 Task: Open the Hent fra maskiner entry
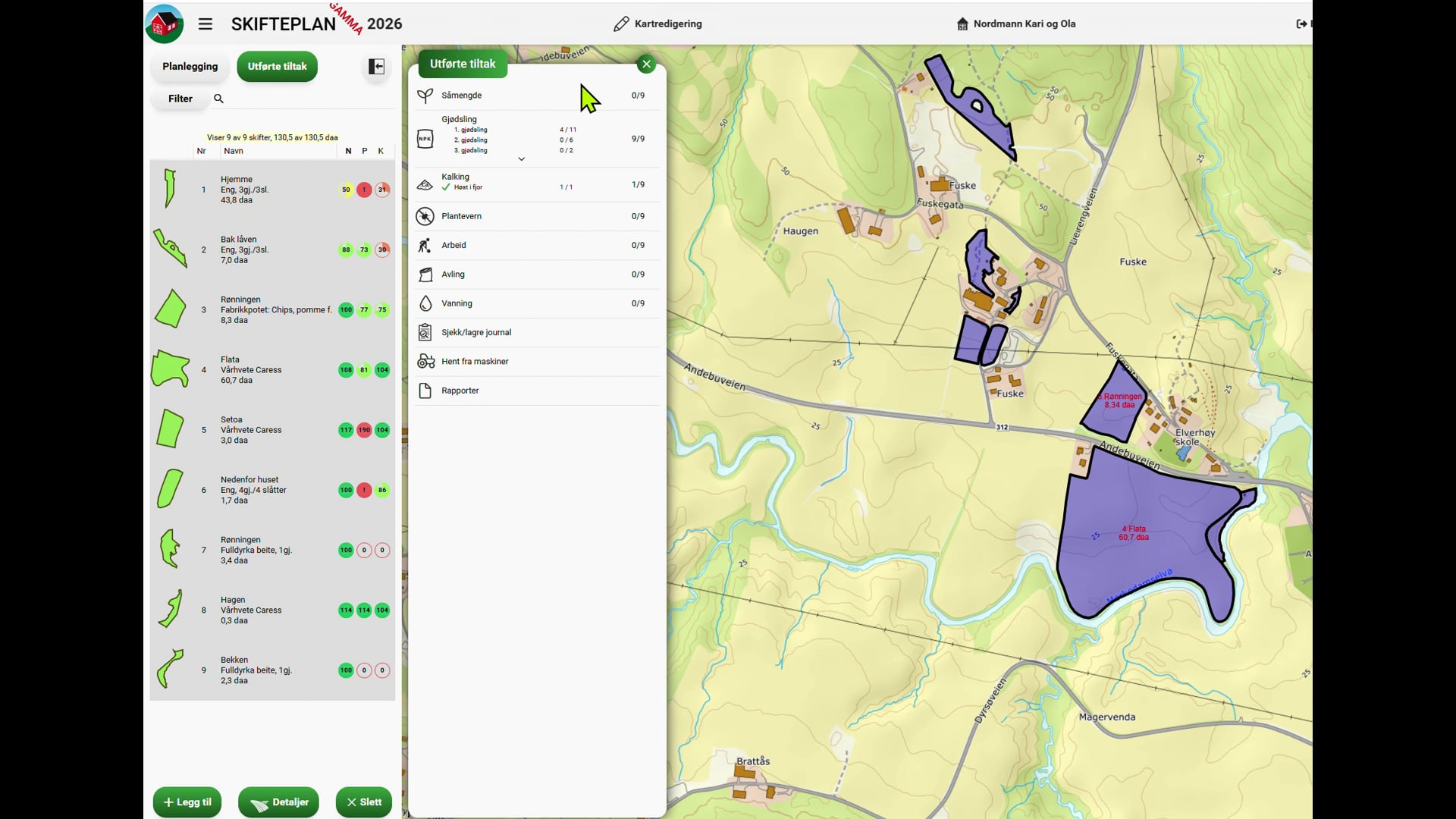(x=536, y=362)
